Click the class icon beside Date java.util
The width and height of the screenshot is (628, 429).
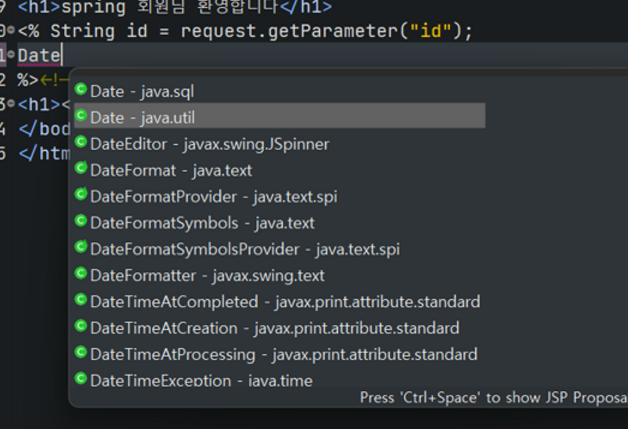[x=81, y=116]
